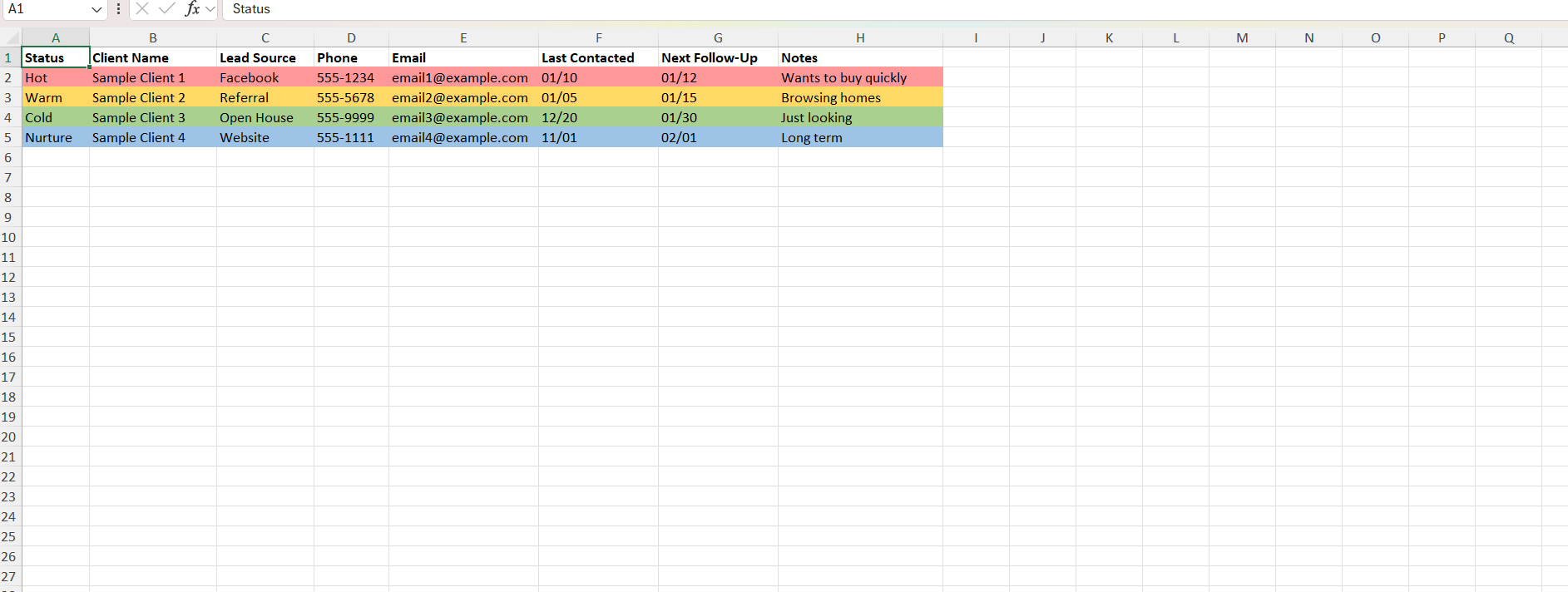This screenshot has height=592, width=1568.
Task: Click the Enter checkmark icon in formula bar
Action: [x=167, y=9]
